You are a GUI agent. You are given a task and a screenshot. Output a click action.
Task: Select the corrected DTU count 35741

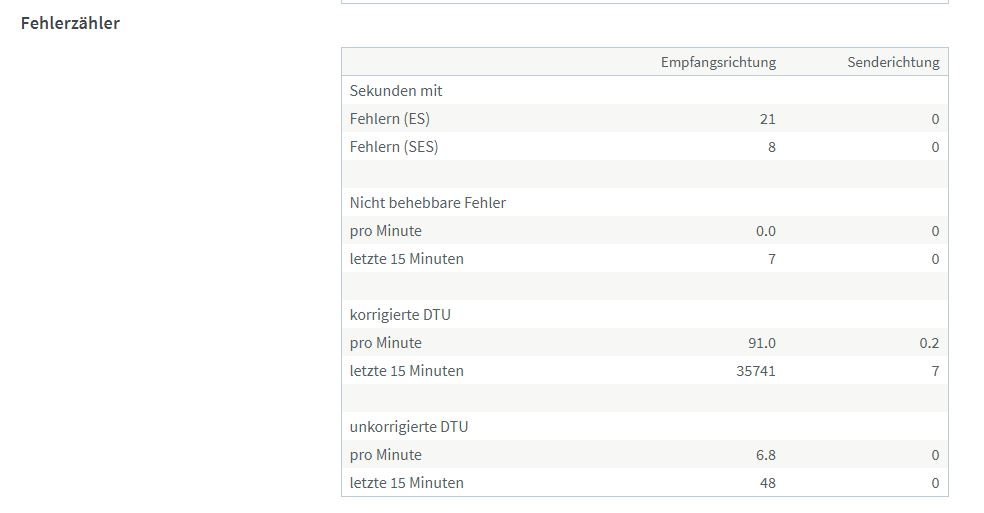(x=756, y=371)
